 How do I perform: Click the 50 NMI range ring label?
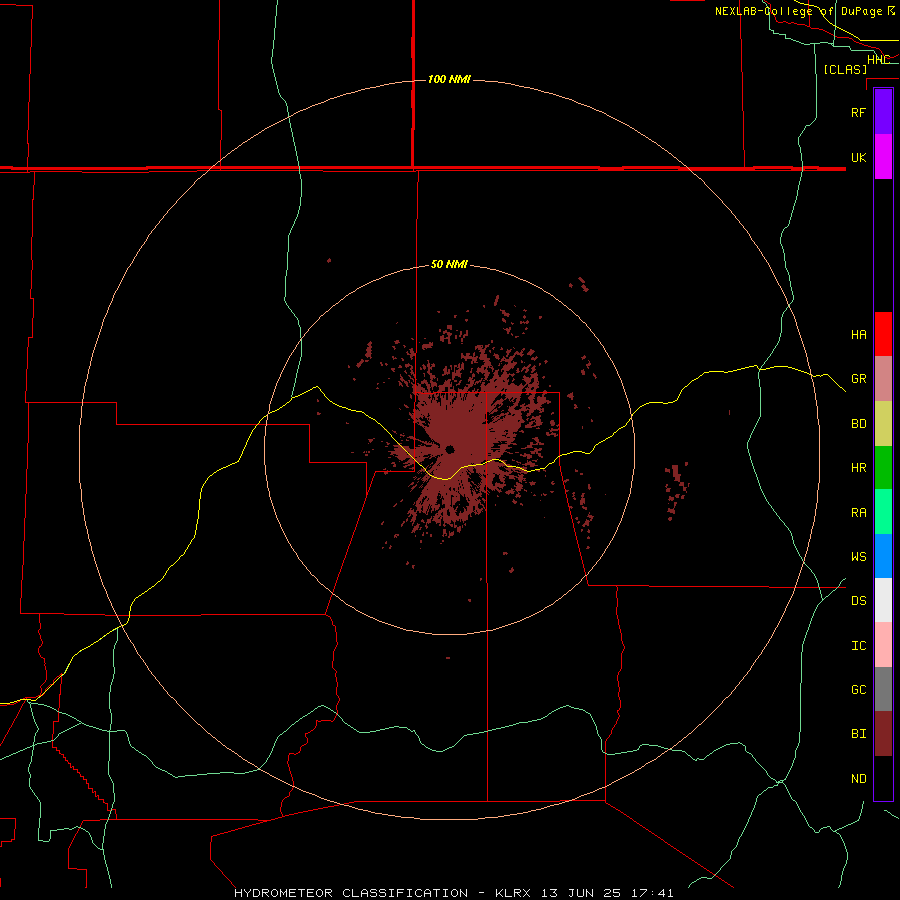click(449, 264)
